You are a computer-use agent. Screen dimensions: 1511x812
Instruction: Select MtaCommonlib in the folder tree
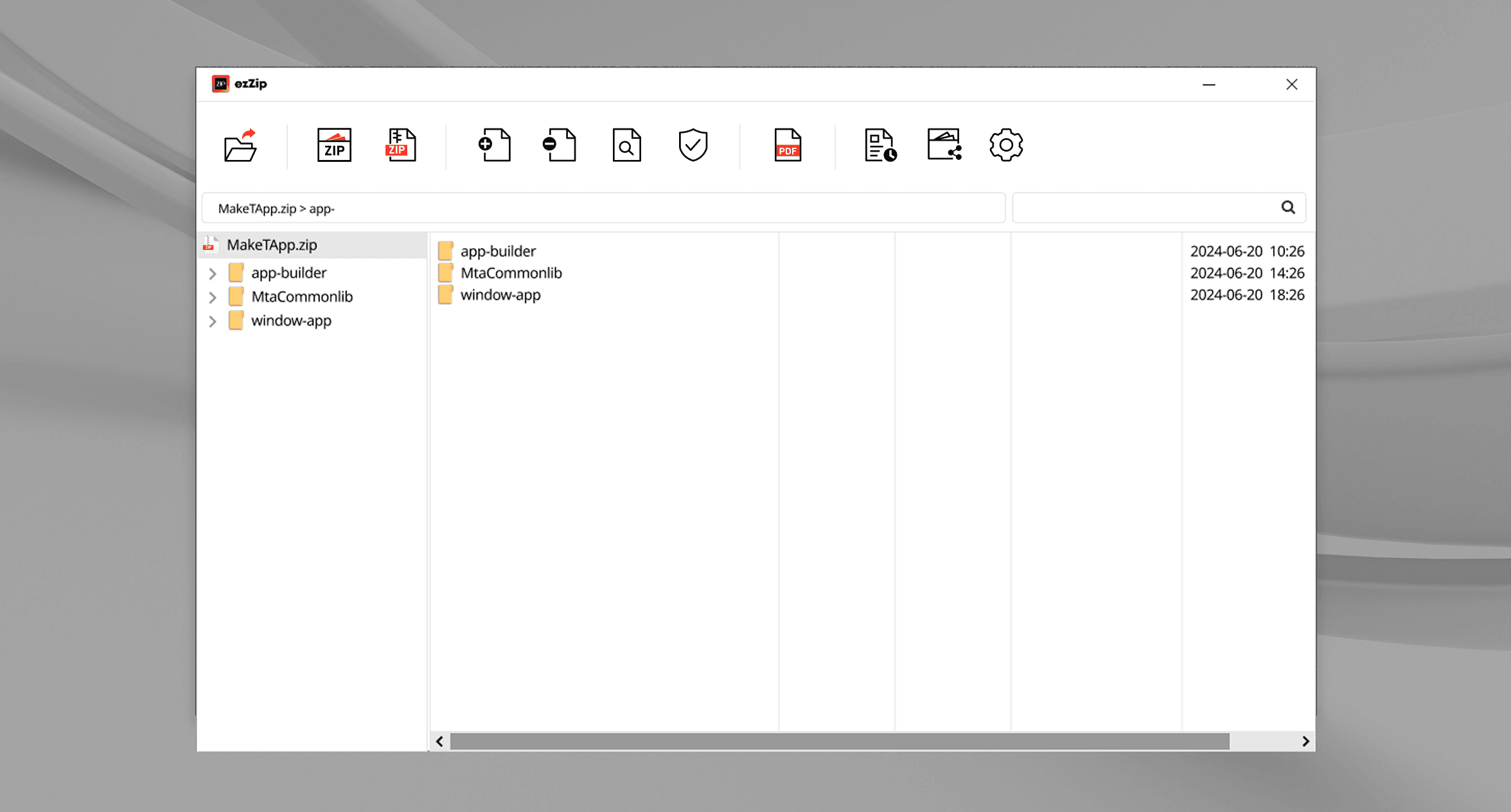(x=302, y=297)
